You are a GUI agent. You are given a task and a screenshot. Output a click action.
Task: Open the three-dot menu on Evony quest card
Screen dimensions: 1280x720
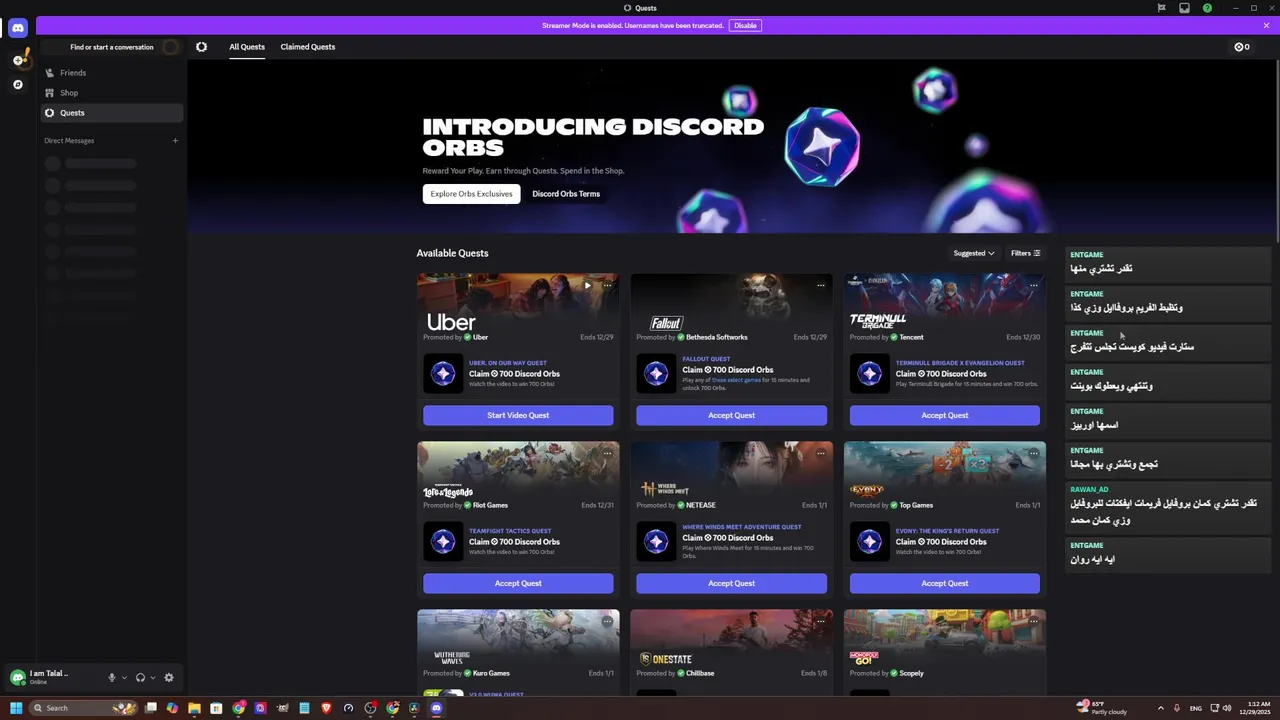[1034, 453]
